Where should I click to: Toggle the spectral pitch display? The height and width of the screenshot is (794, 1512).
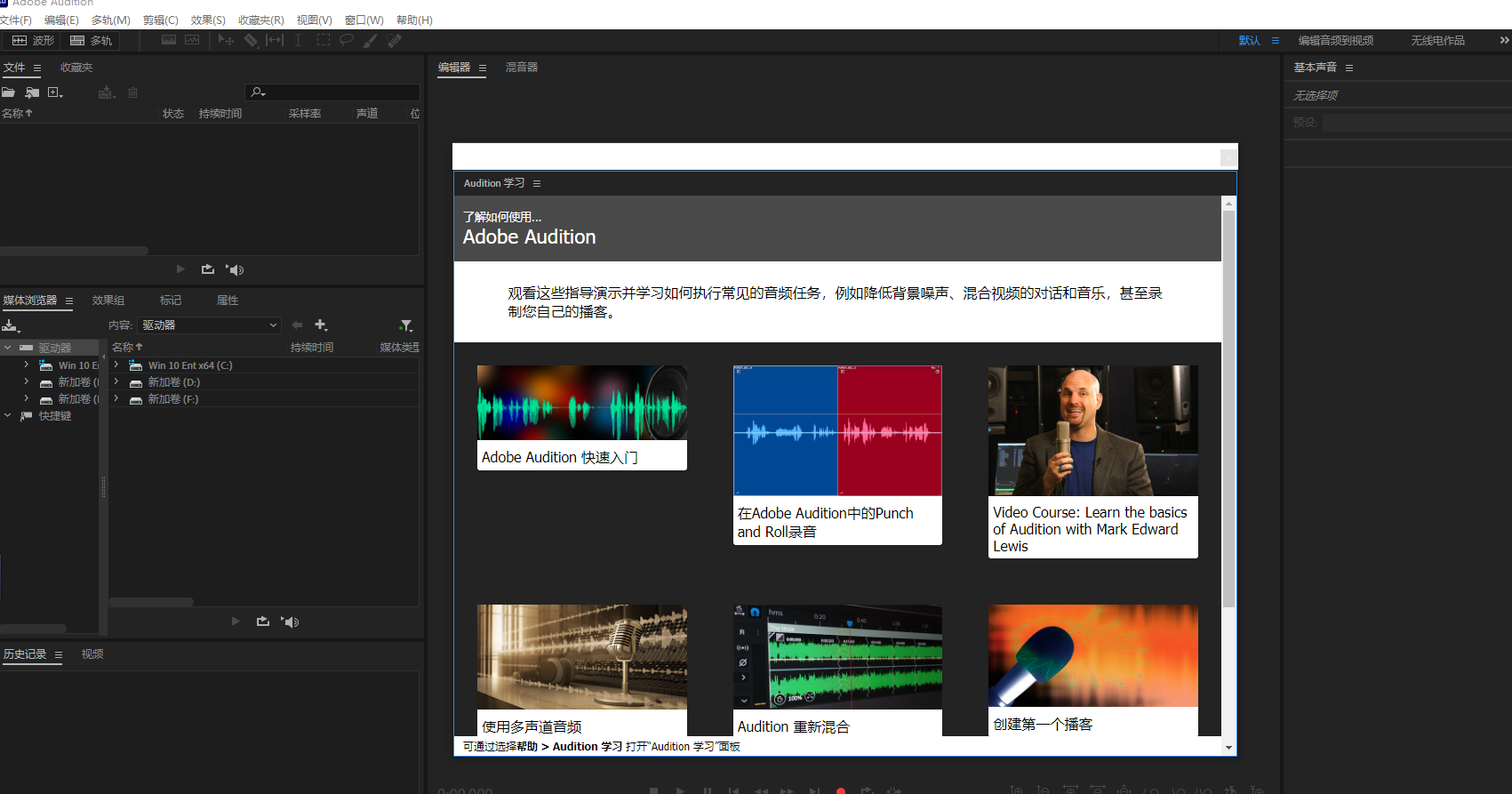192,40
